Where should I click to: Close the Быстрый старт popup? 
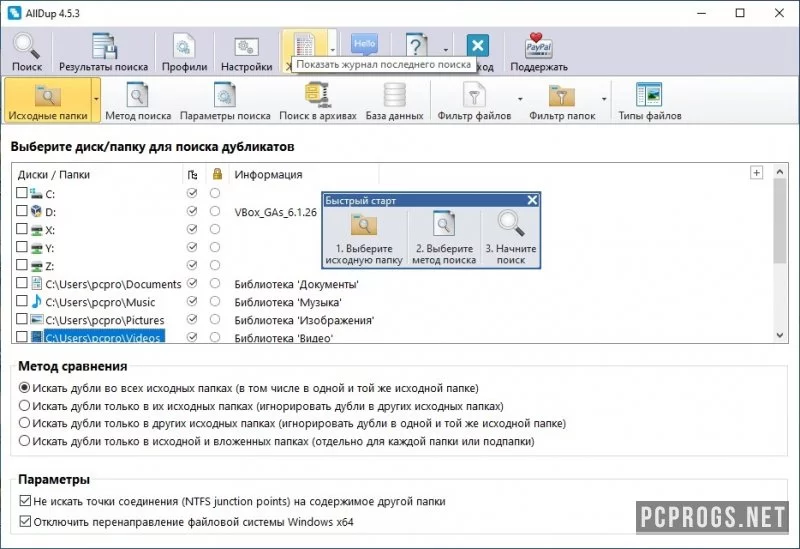click(532, 200)
